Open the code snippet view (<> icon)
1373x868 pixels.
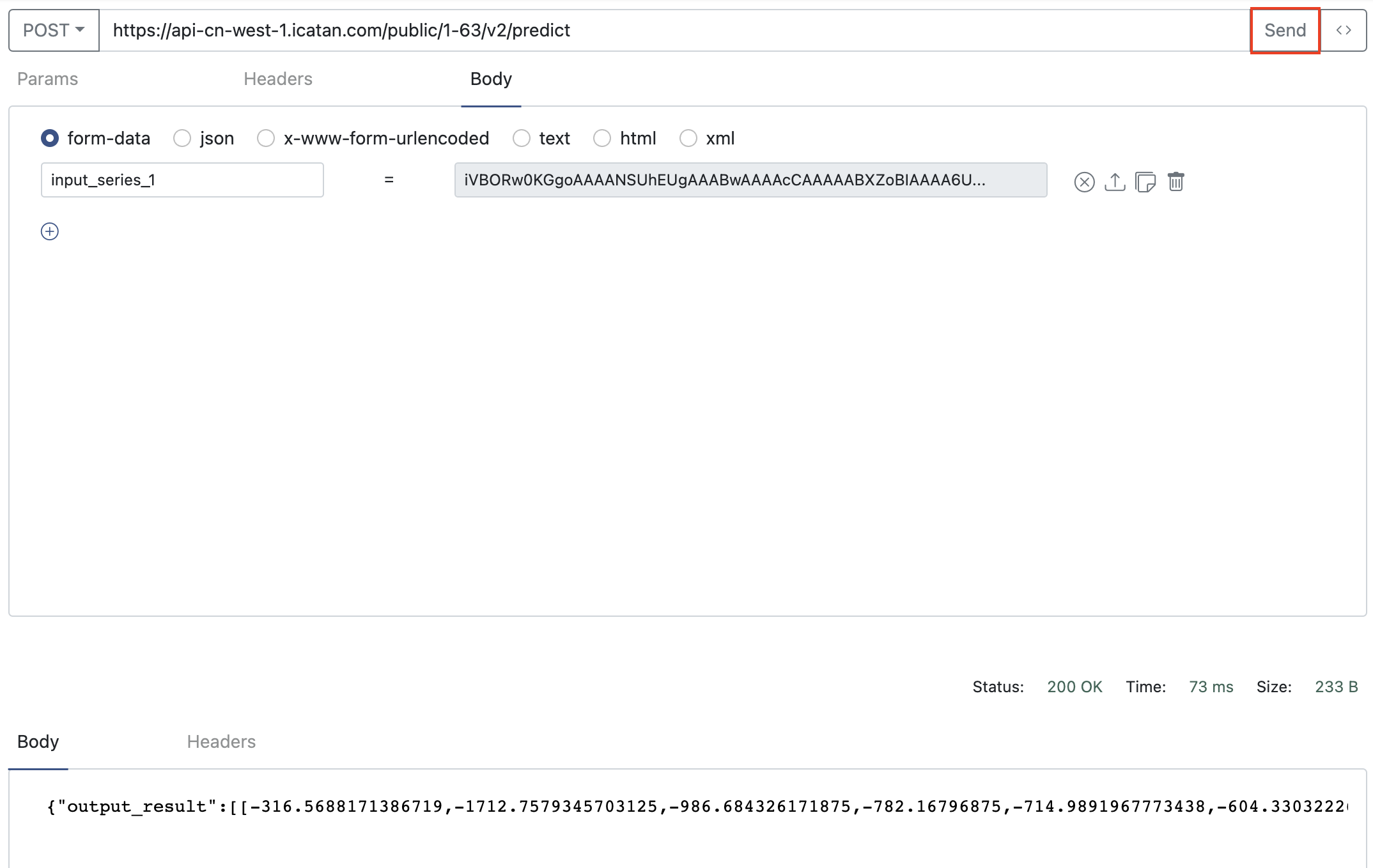pos(1343,30)
